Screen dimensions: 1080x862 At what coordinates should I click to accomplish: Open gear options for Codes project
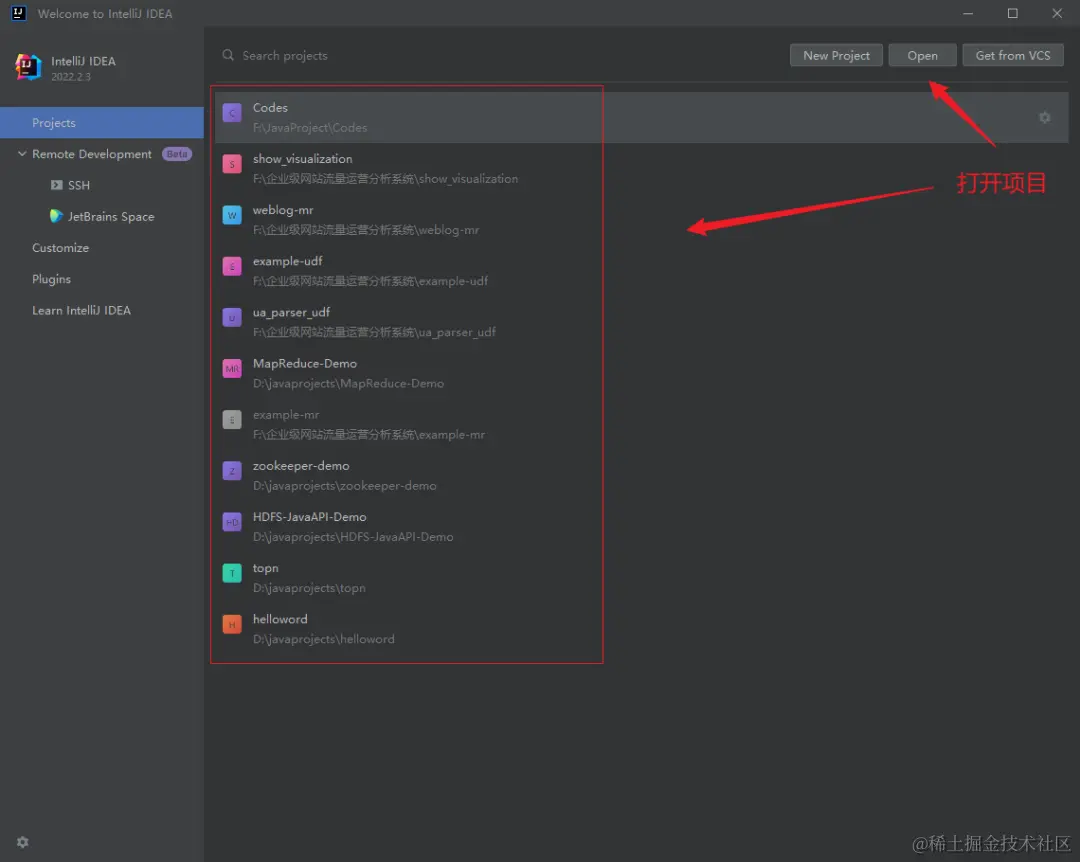(x=1044, y=118)
